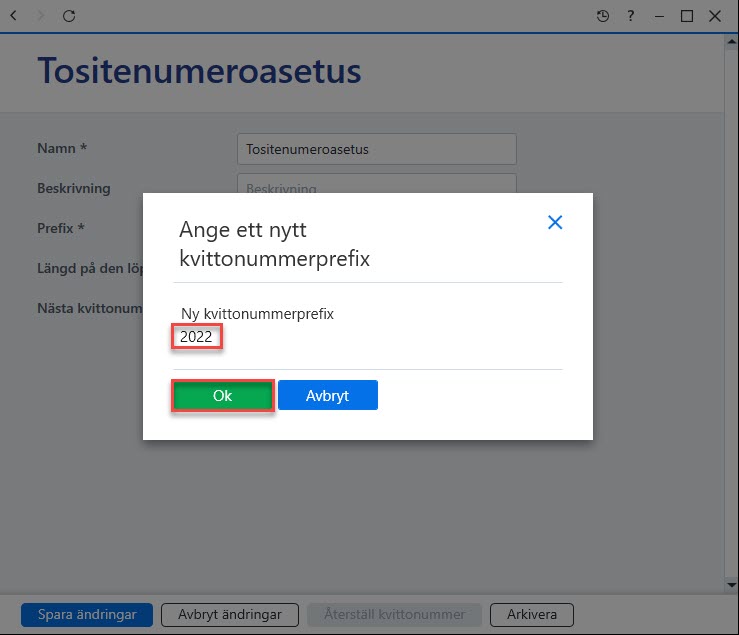Close the kvittonummerprefix dialog with X
This screenshot has height=635, width=739.
tap(555, 222)
